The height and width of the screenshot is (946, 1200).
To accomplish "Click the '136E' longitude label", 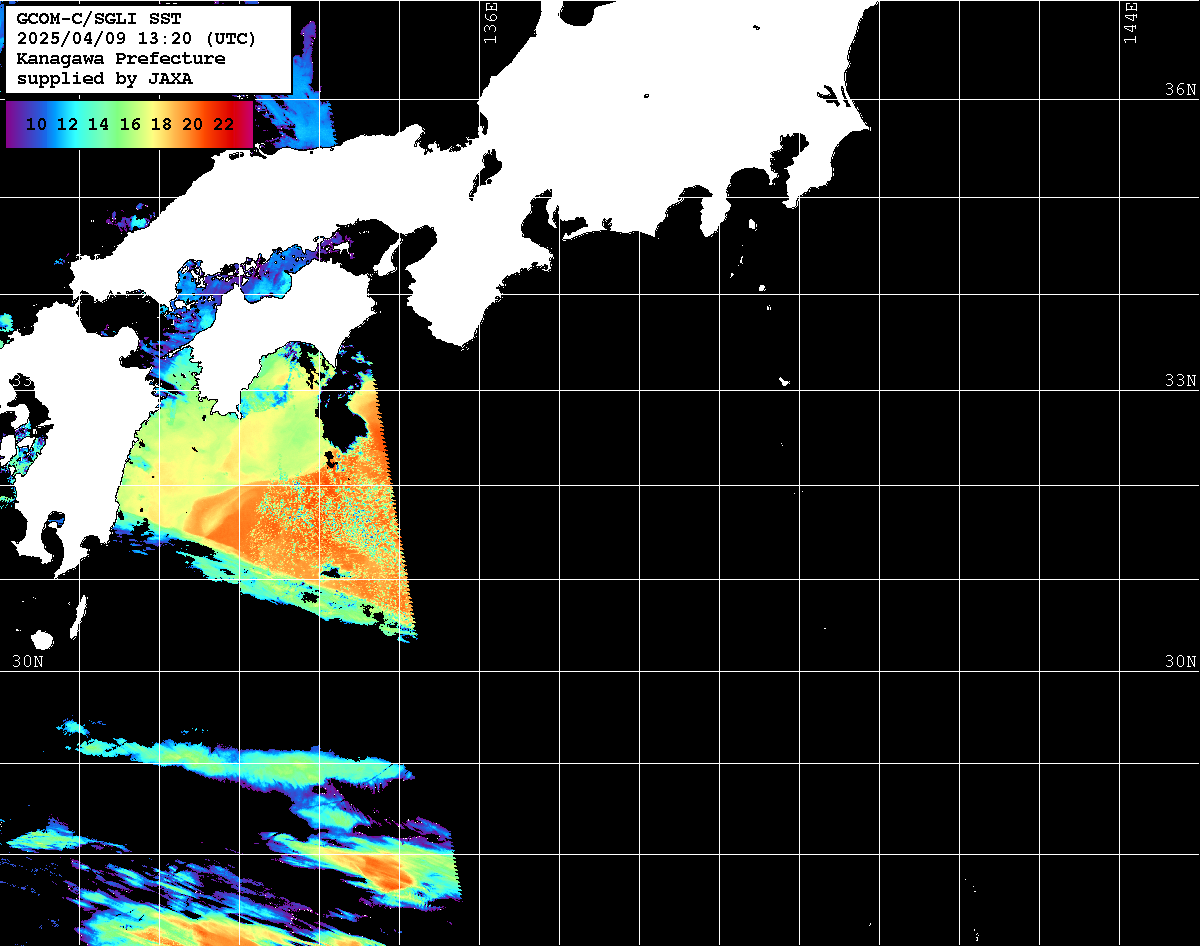I will (x=490, y=22).
